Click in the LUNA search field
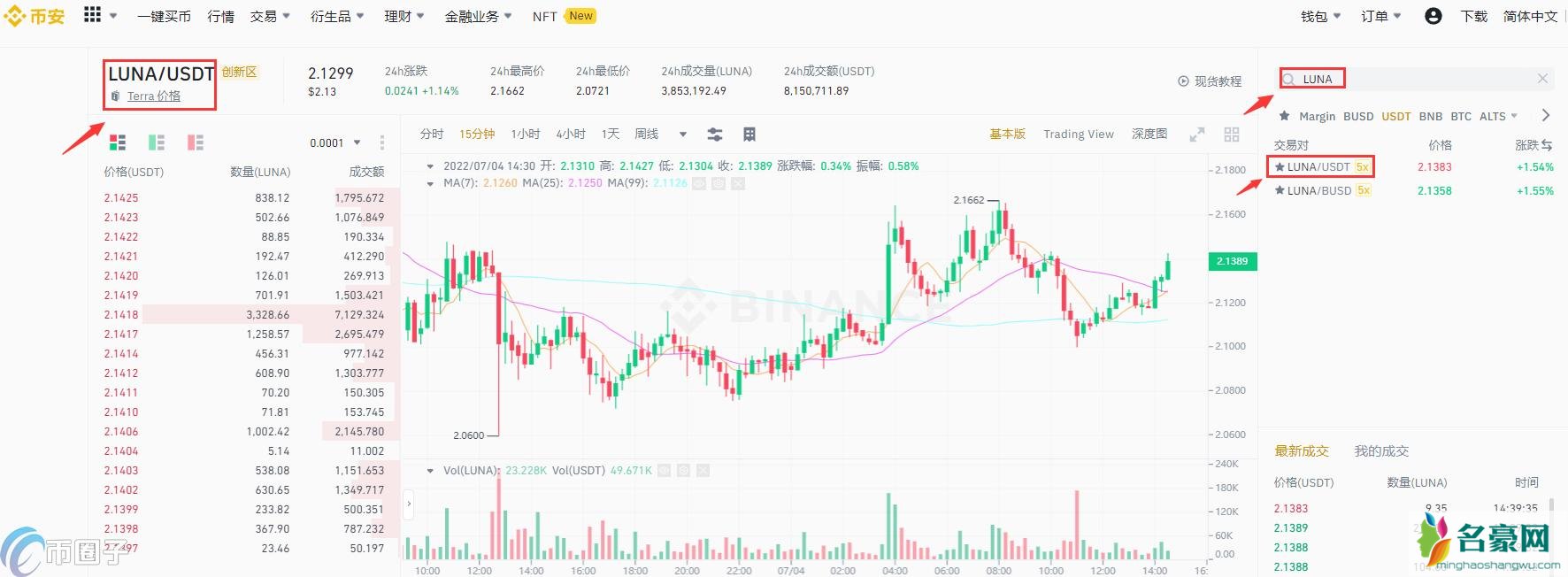The image size is (1568, 577). (1416, 79)
